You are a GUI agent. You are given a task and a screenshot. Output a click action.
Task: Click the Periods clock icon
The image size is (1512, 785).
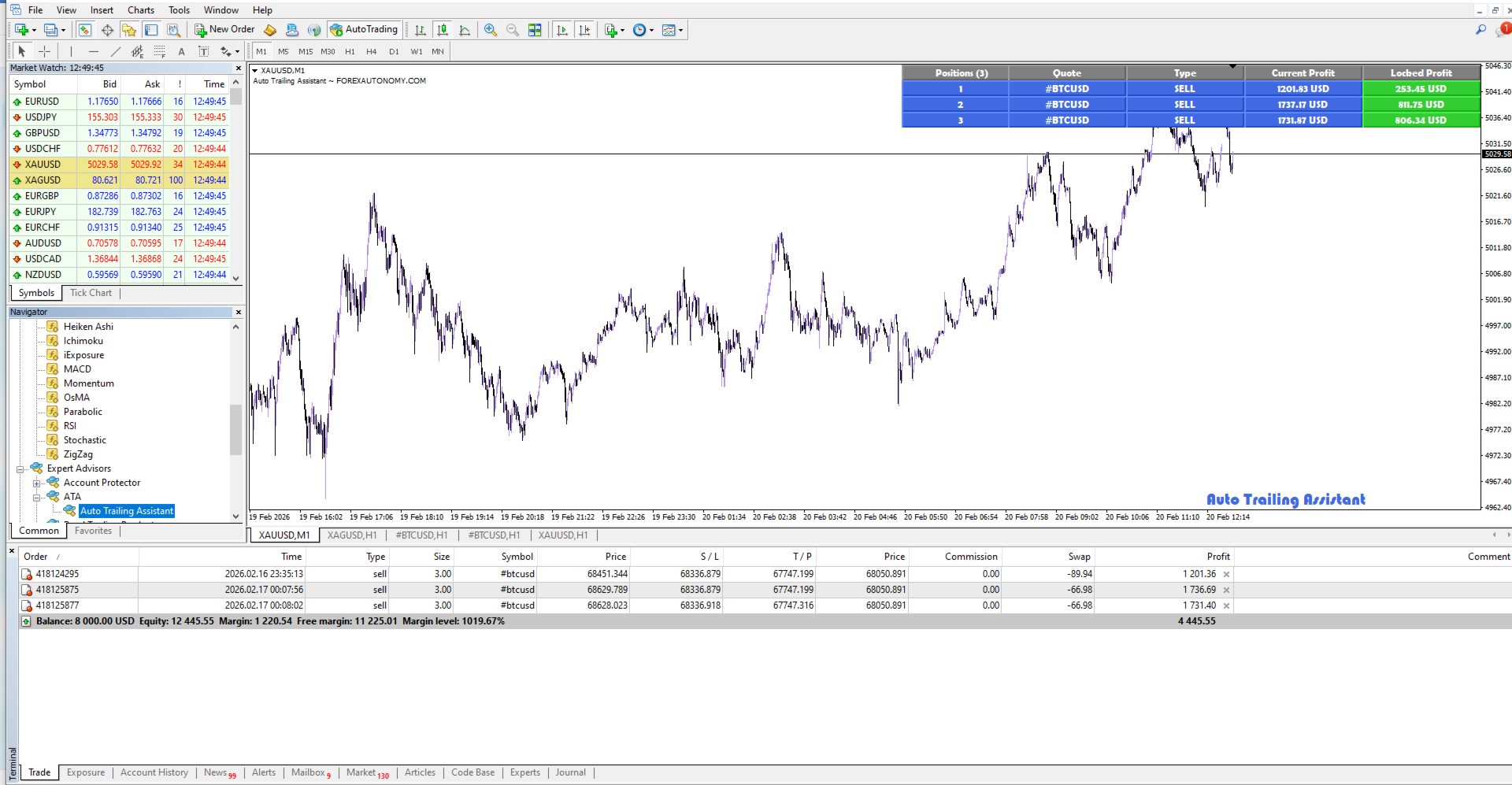[x=639, y=30]
